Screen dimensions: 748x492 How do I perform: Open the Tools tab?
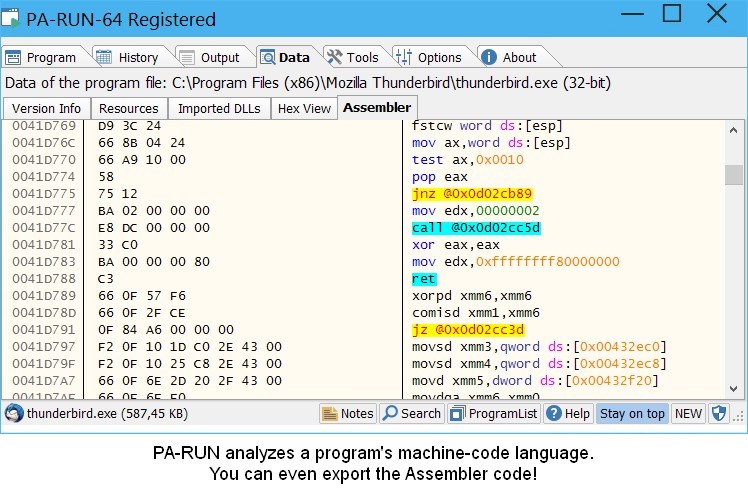[x=351, y=57]
